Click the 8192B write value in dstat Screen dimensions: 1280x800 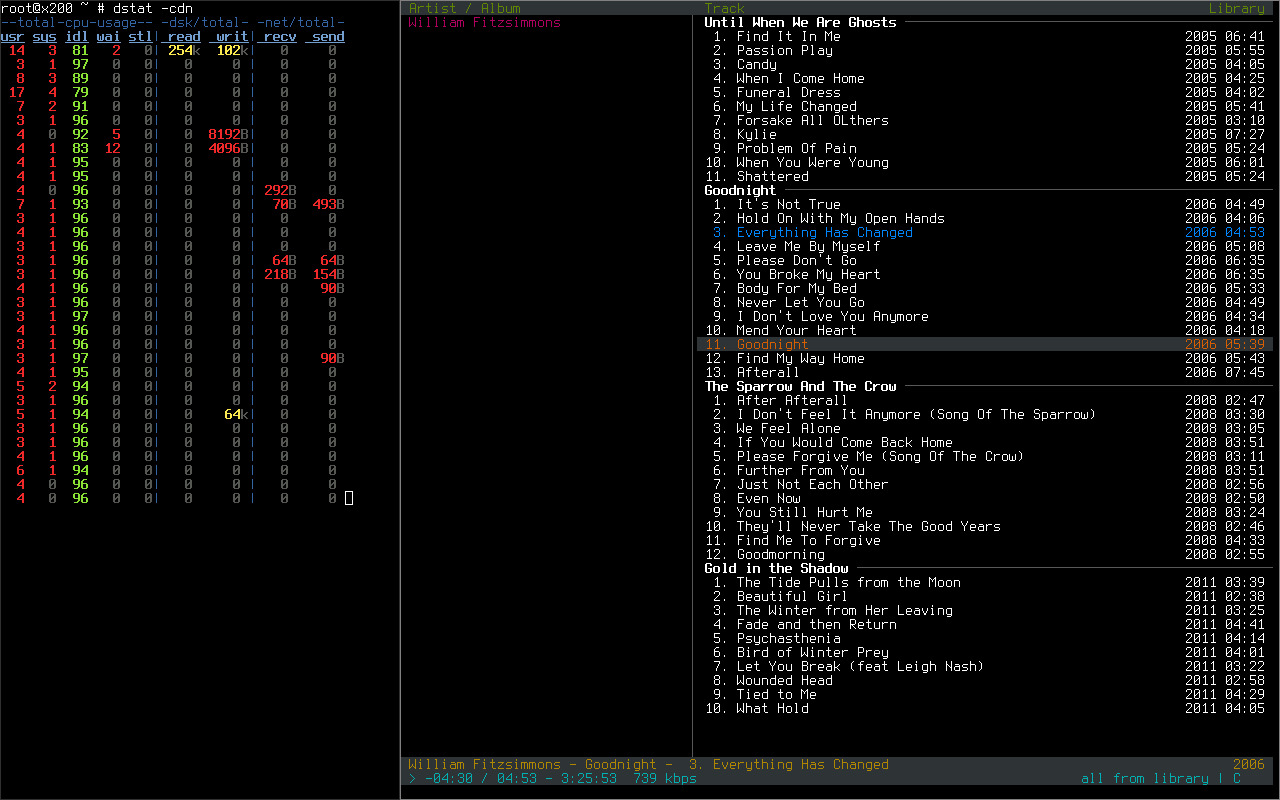[x=229, y=134]
